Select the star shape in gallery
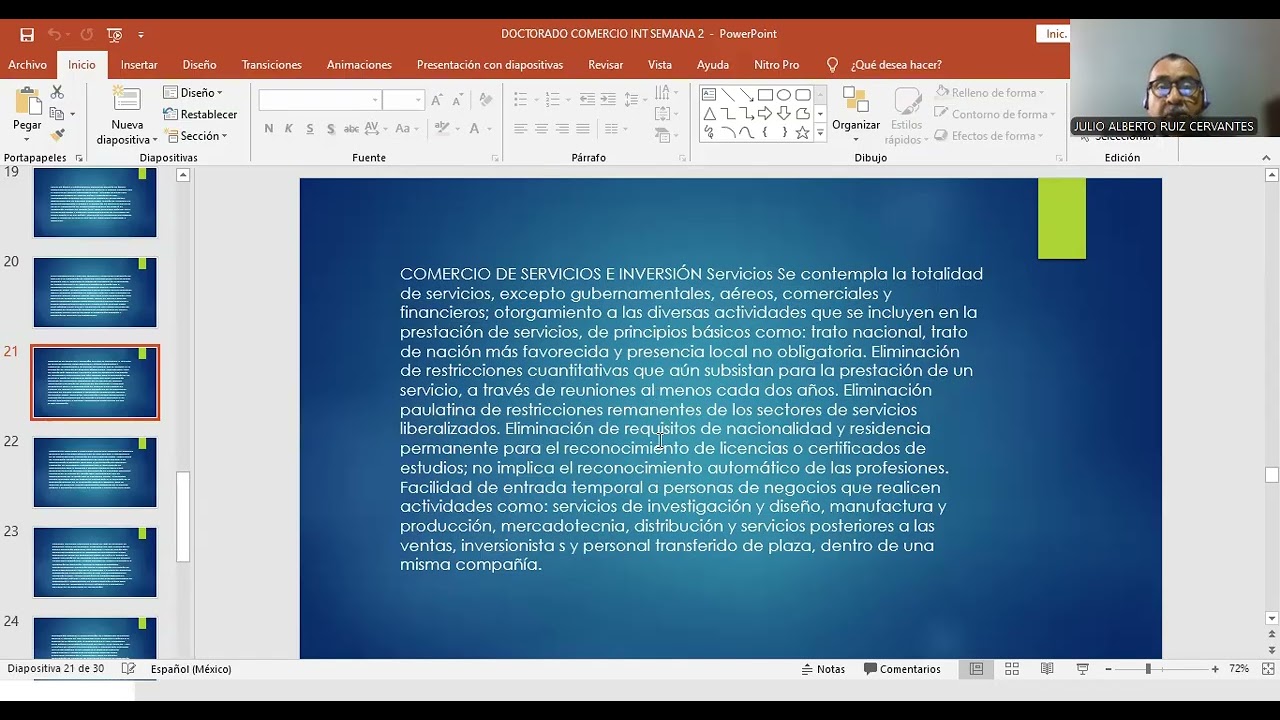 tap(802, 133)
